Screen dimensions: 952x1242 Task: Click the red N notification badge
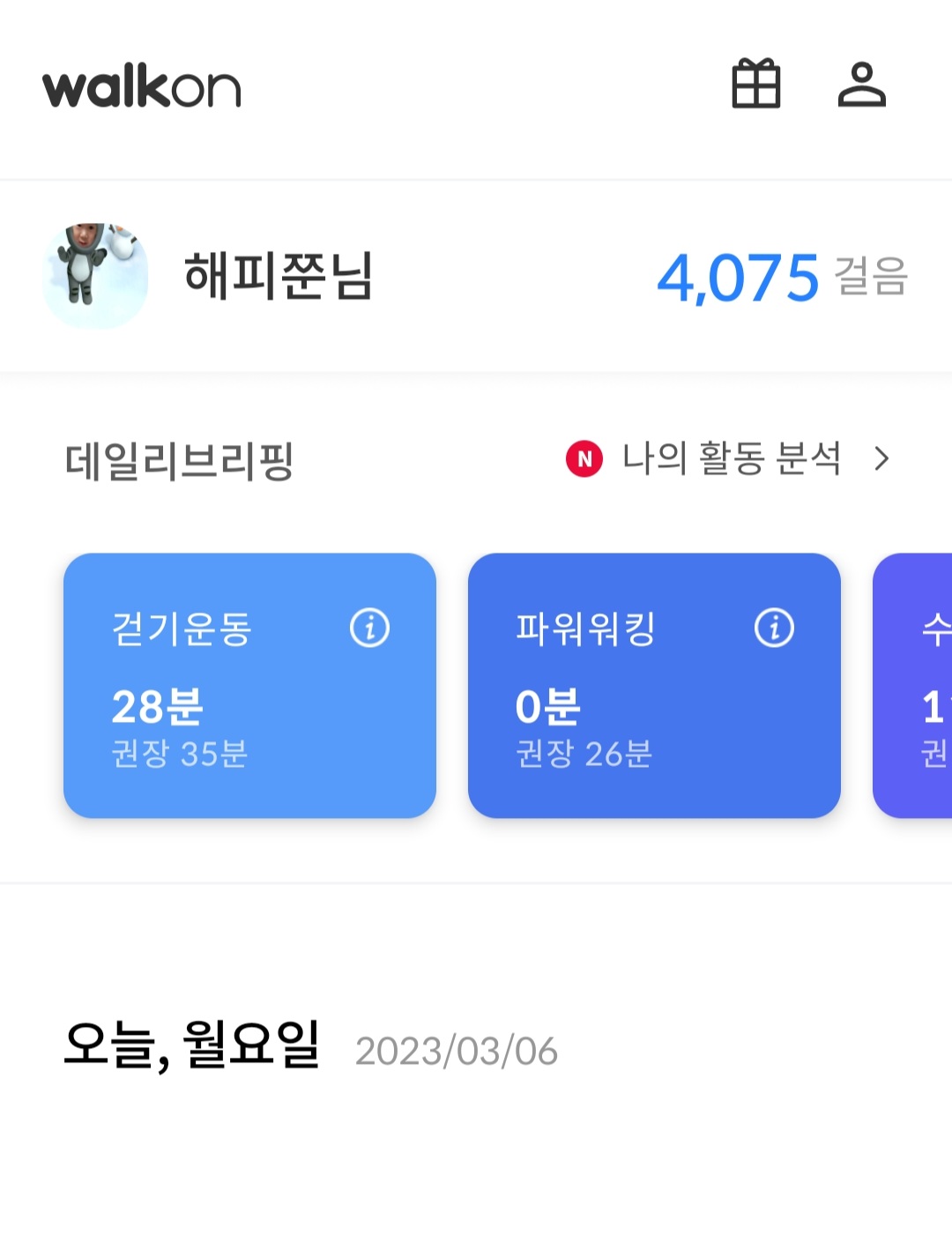pyautogui.click(x=584, y=459)
